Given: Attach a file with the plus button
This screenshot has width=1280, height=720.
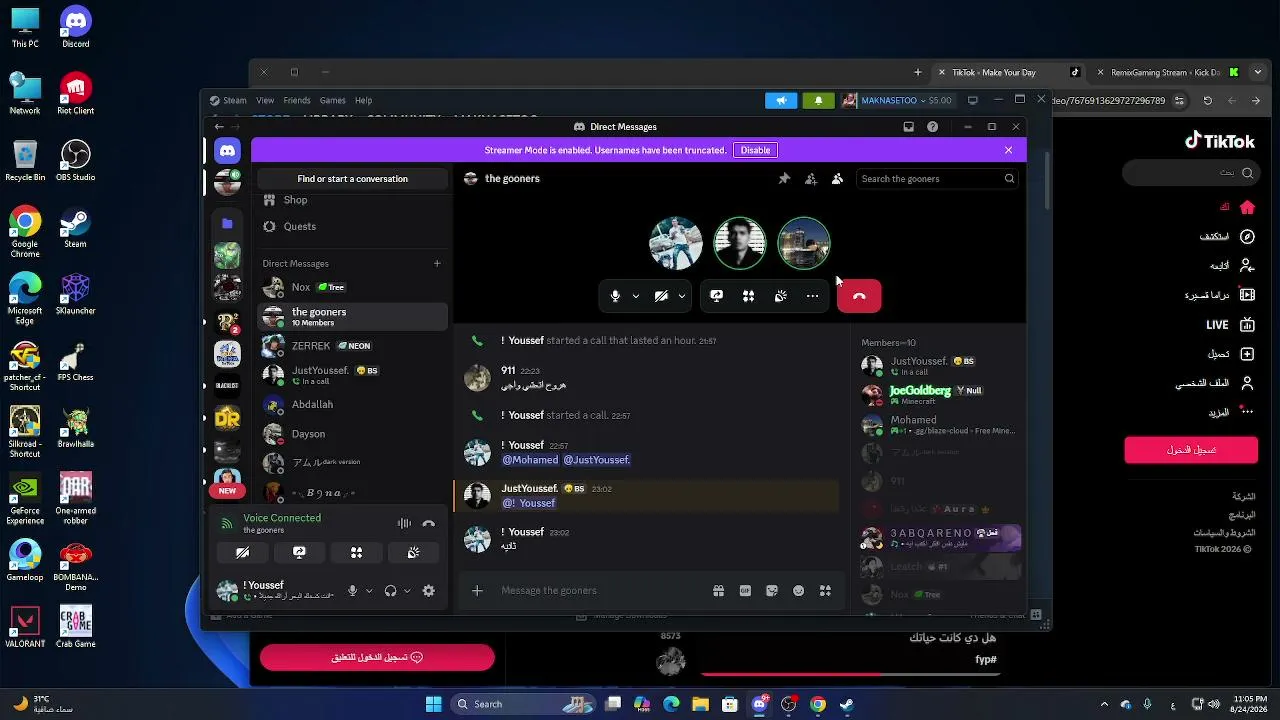Looking at the screenshot, I should pyautogui.click(x=477, y=591).
